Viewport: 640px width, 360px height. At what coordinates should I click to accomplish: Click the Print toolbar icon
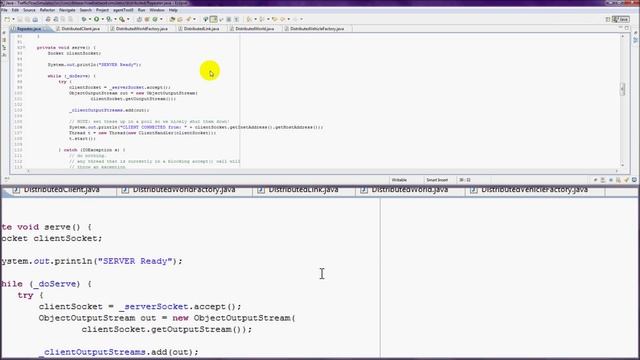click(x=36, y=19)
